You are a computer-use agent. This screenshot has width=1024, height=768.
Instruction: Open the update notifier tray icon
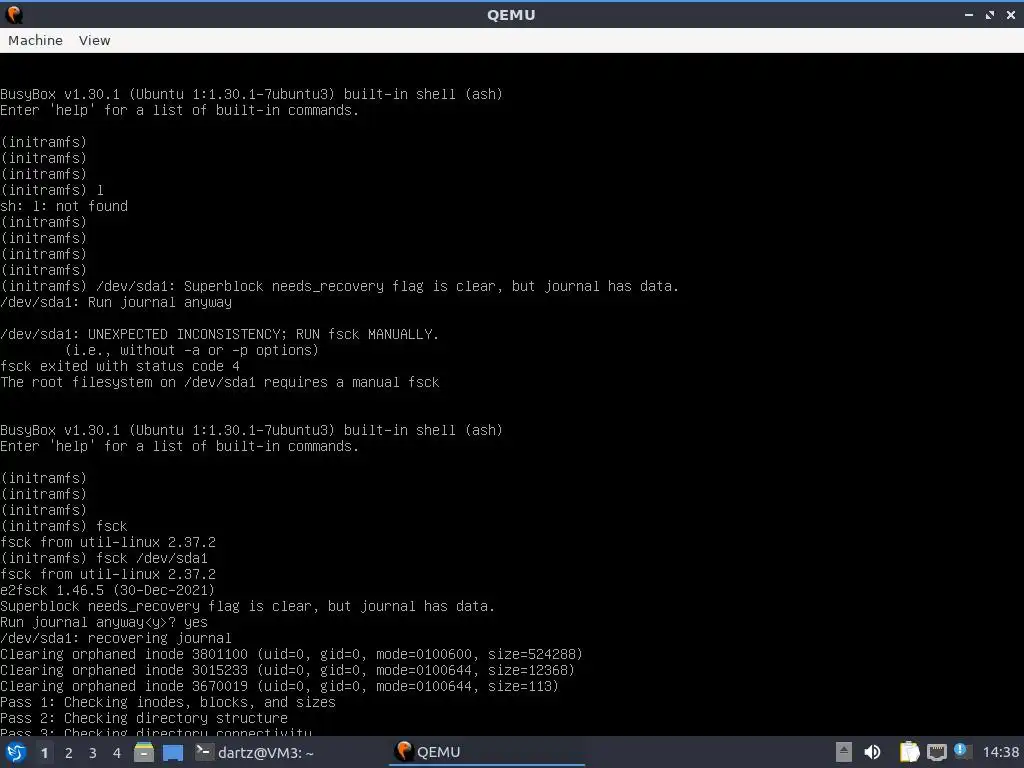pyautogui.click(x=962, y=751)
